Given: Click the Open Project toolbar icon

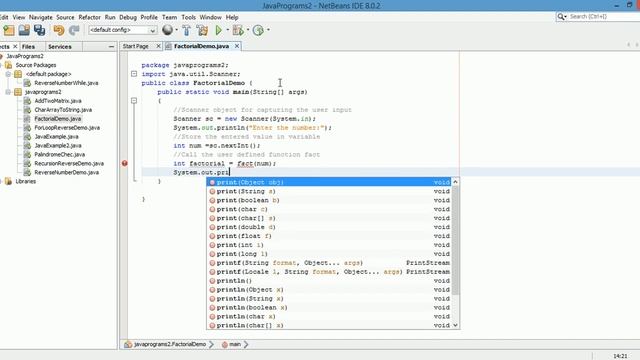Looking at the screenshot, I should [24, 30].
